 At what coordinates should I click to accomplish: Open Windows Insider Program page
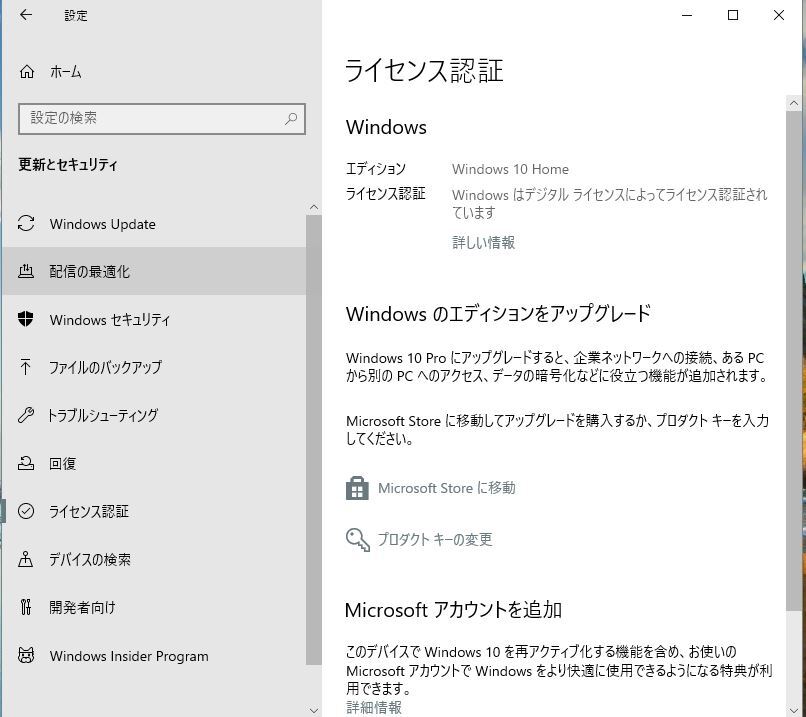click(x=154, y=655)
